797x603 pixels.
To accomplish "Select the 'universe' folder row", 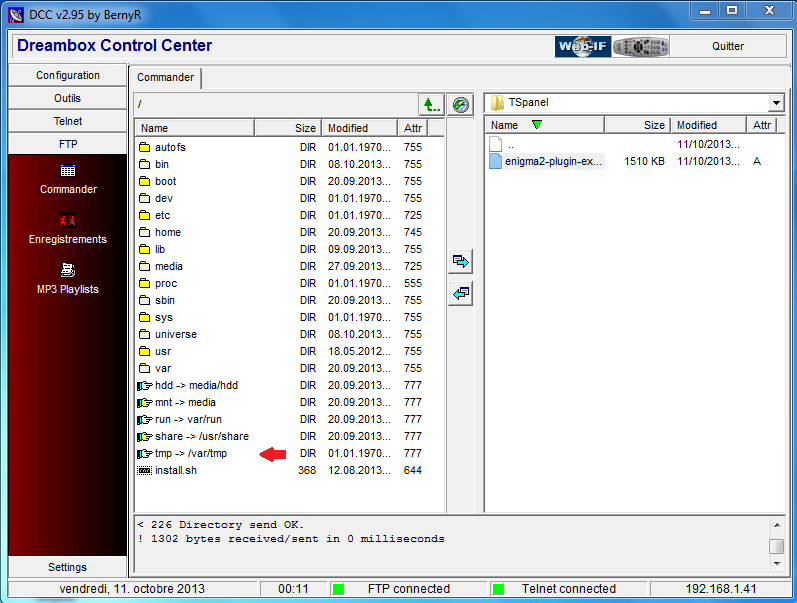I will click(x=290, y=335).
